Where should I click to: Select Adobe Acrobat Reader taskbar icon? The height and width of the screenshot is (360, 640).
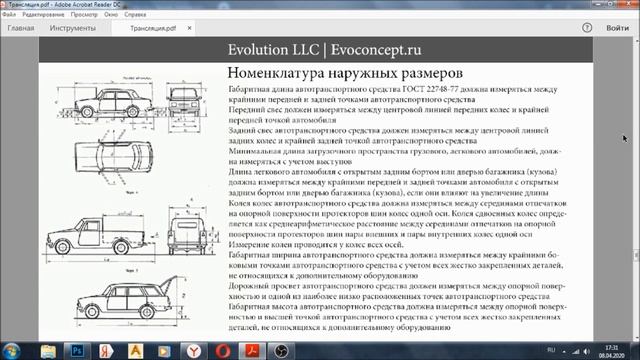tap(252, 351)
